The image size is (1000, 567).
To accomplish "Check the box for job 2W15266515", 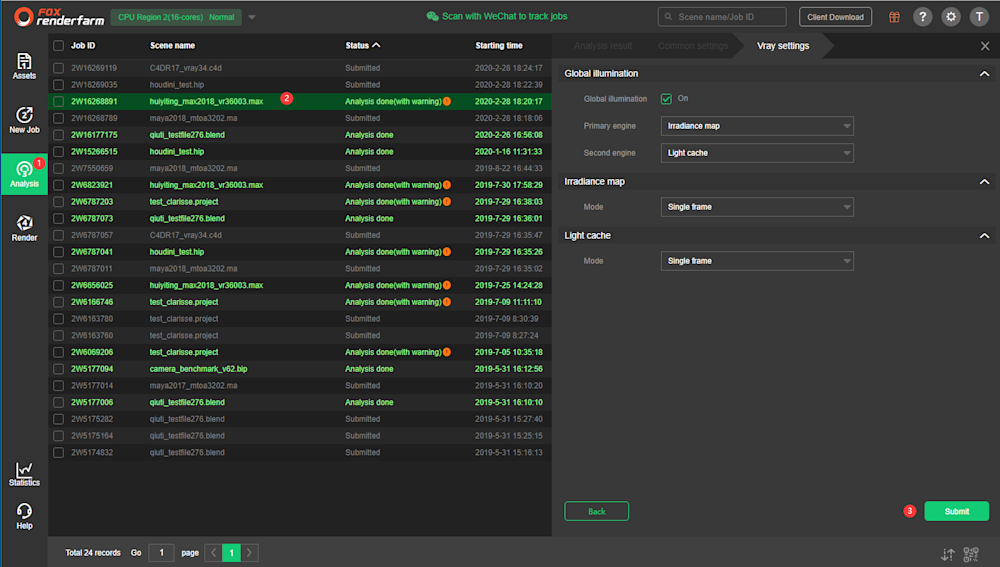I will [x=59, y=152].
